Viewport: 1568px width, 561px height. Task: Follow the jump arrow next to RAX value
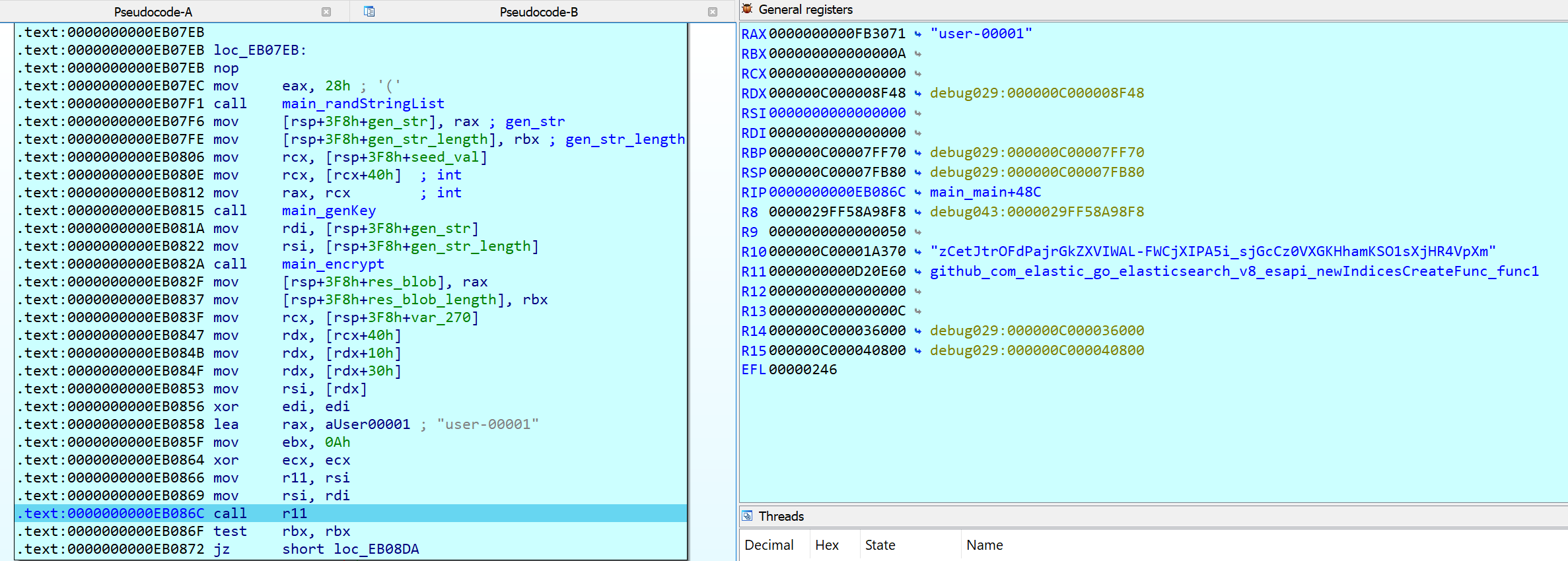[x=918, y=34]
